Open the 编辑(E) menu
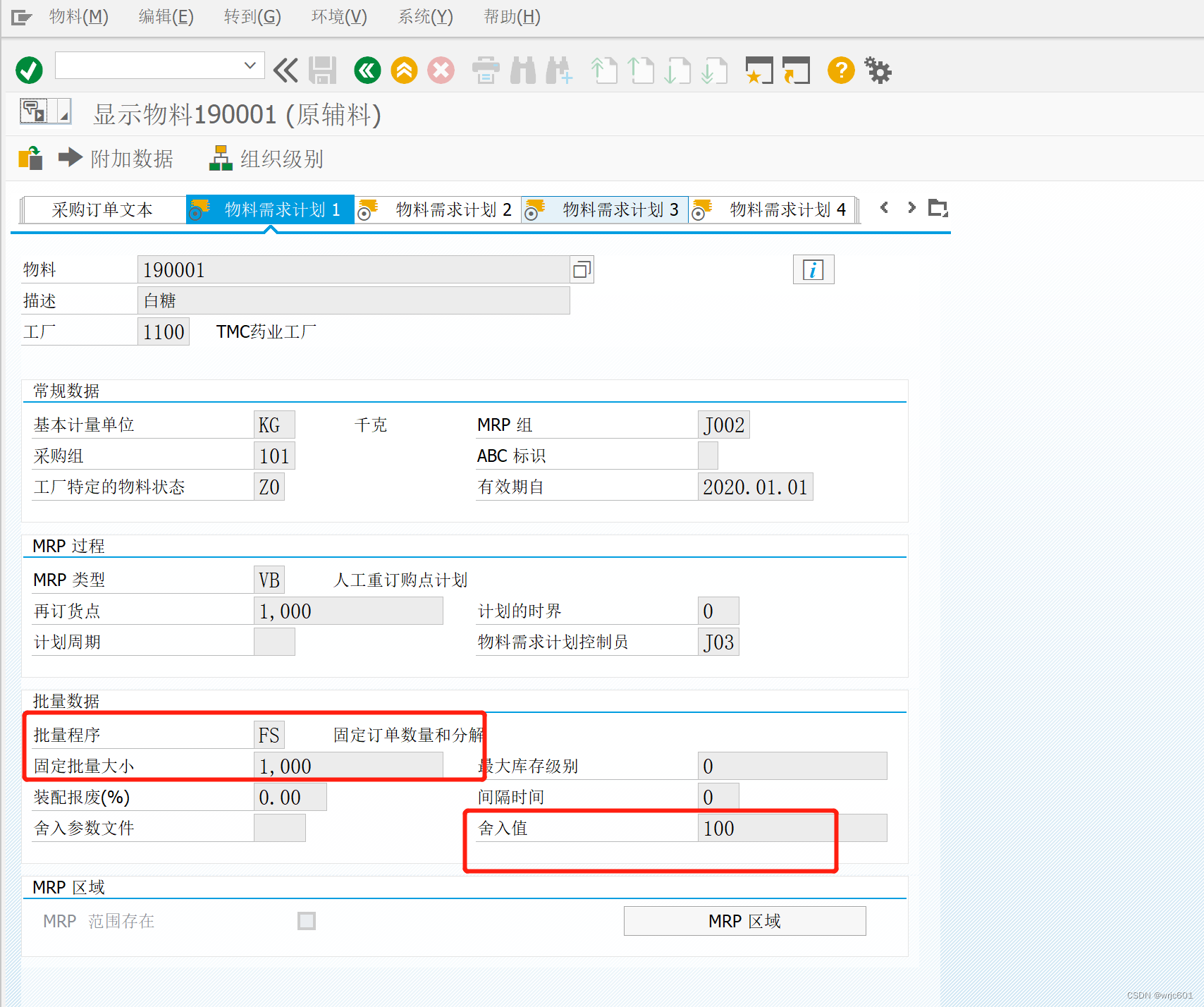1204x1007 pixels. (166, 16)
